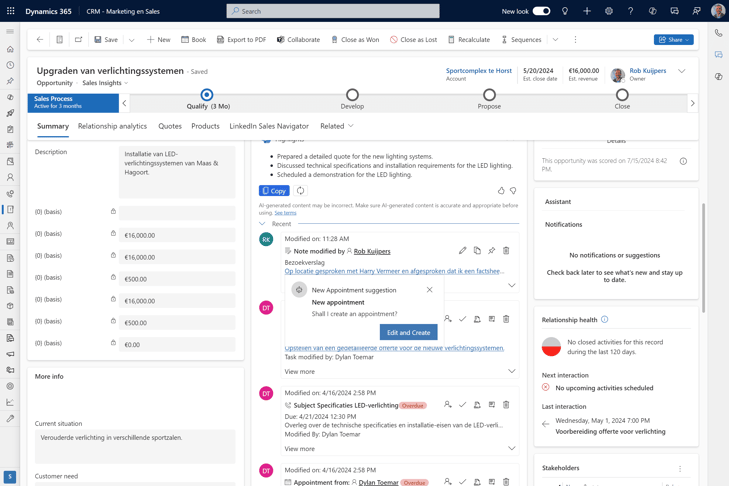The image size is (729, 486).
Task: Select the Propose stage circle
Action: (489, 95)
